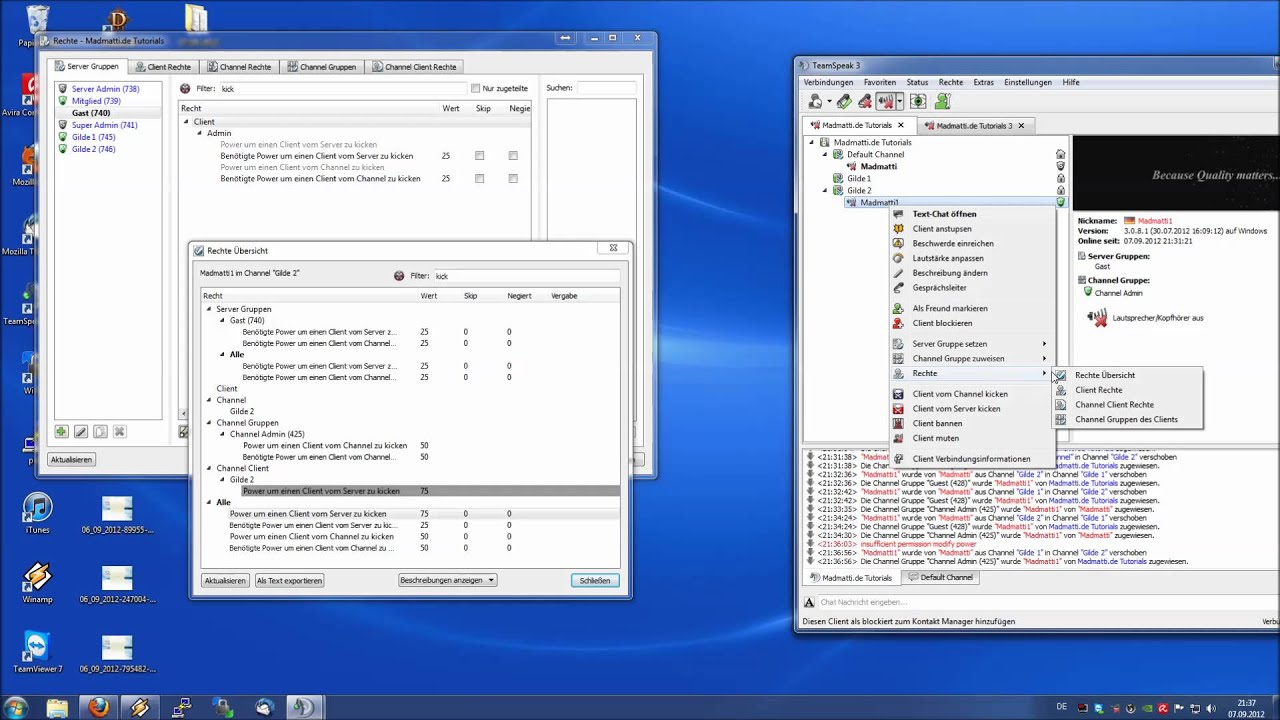The height and width of the screenshot is (720, 1280).
Task: Collapse the Default Channel tree node
Action: (825, 154)
